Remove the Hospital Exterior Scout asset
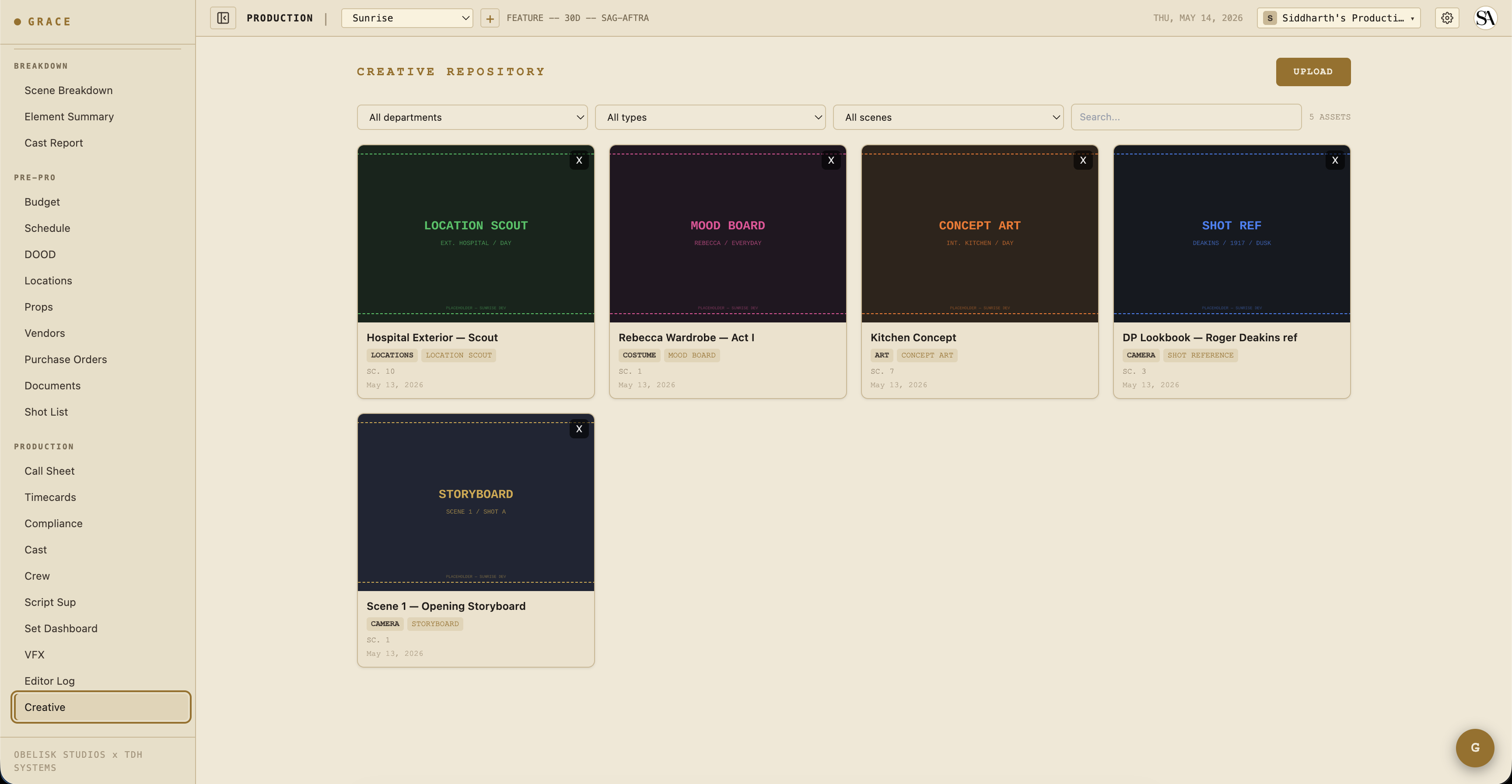This screenshot has height=784, width=1512. 579,160
